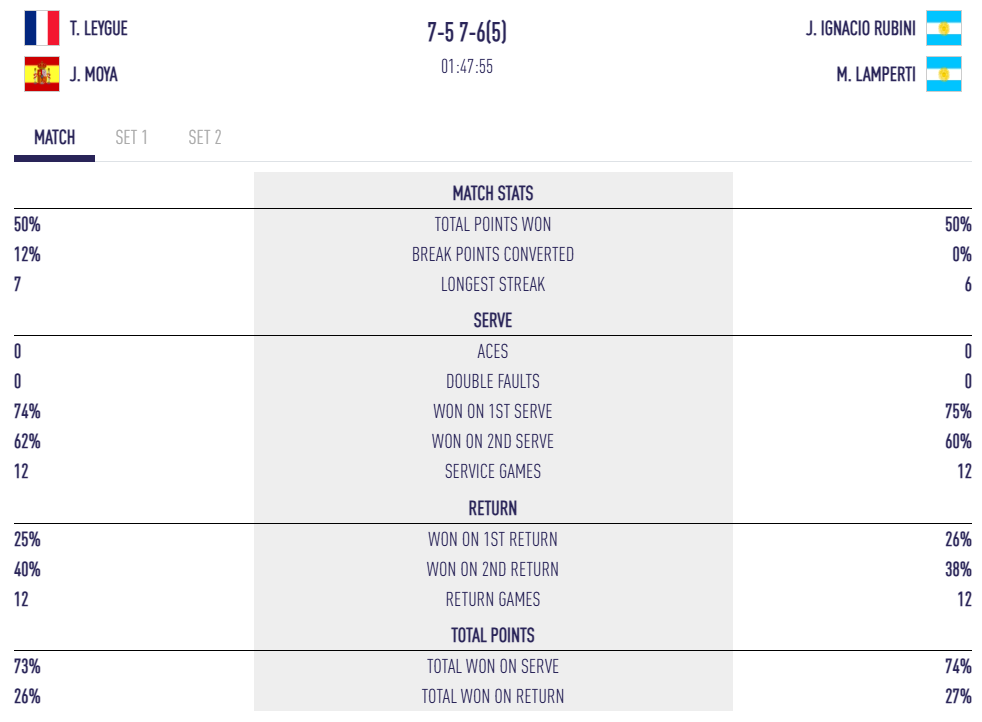Show the SET 2 stats tab
The height and width of the screenshot is (722, 982).
click(205, 138)
